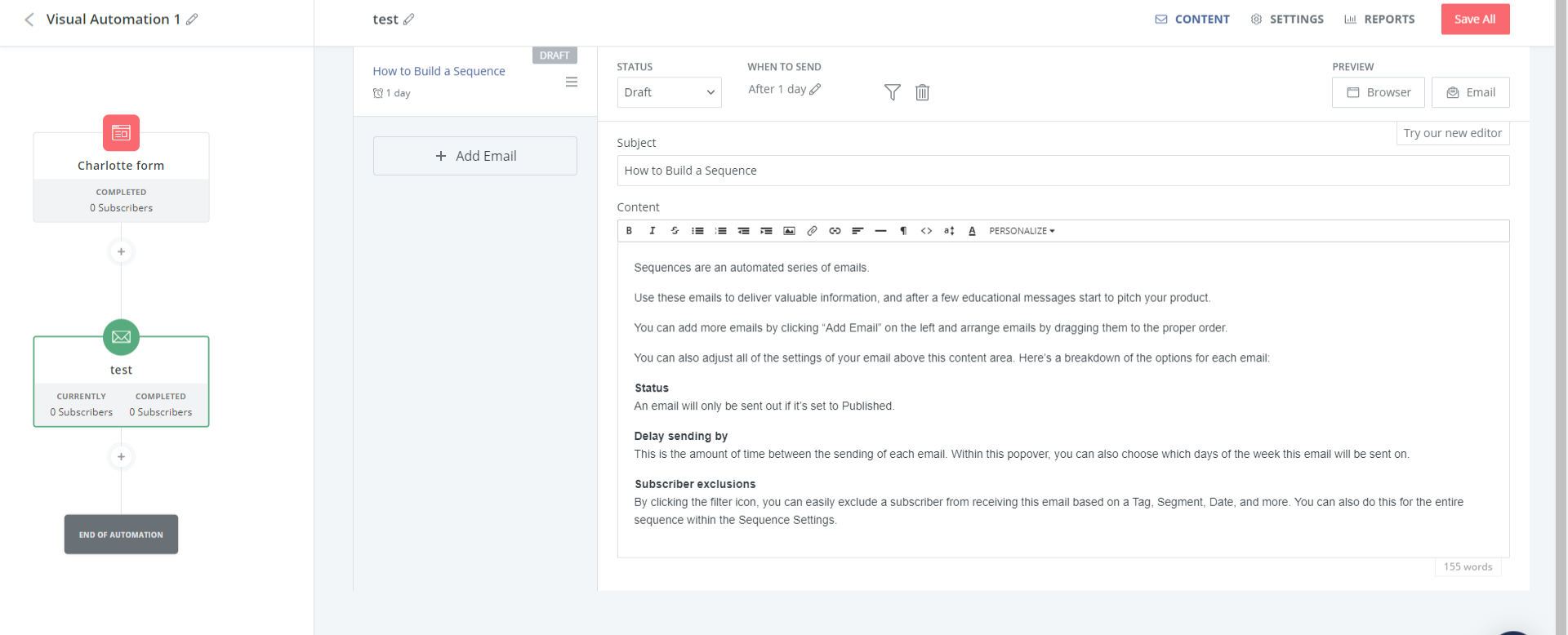The image size is (1568, 635).
Task: Insert an ordered numbered list
Action: tap(720, 231)
